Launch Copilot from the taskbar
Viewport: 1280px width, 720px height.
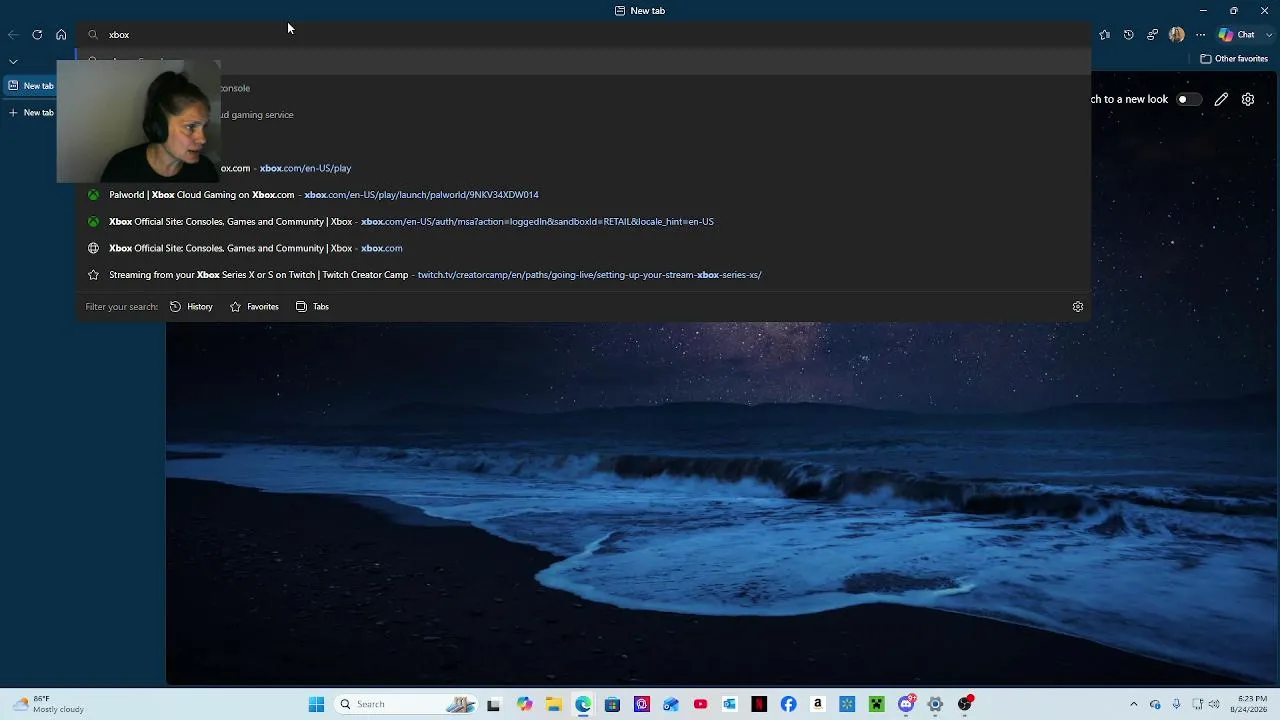click(524, 704)
